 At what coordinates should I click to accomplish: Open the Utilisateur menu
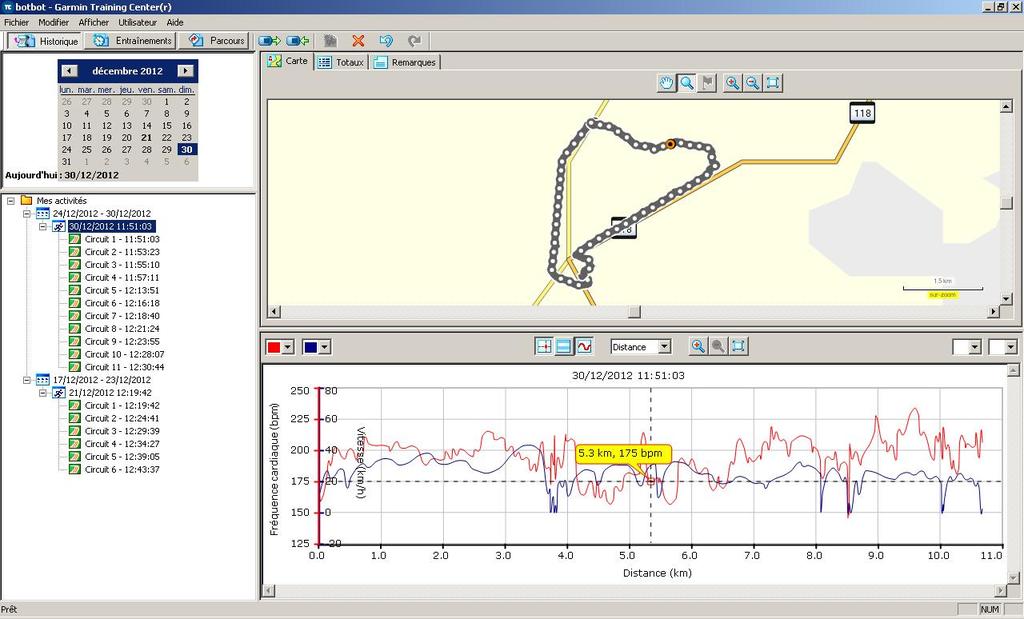137,22
